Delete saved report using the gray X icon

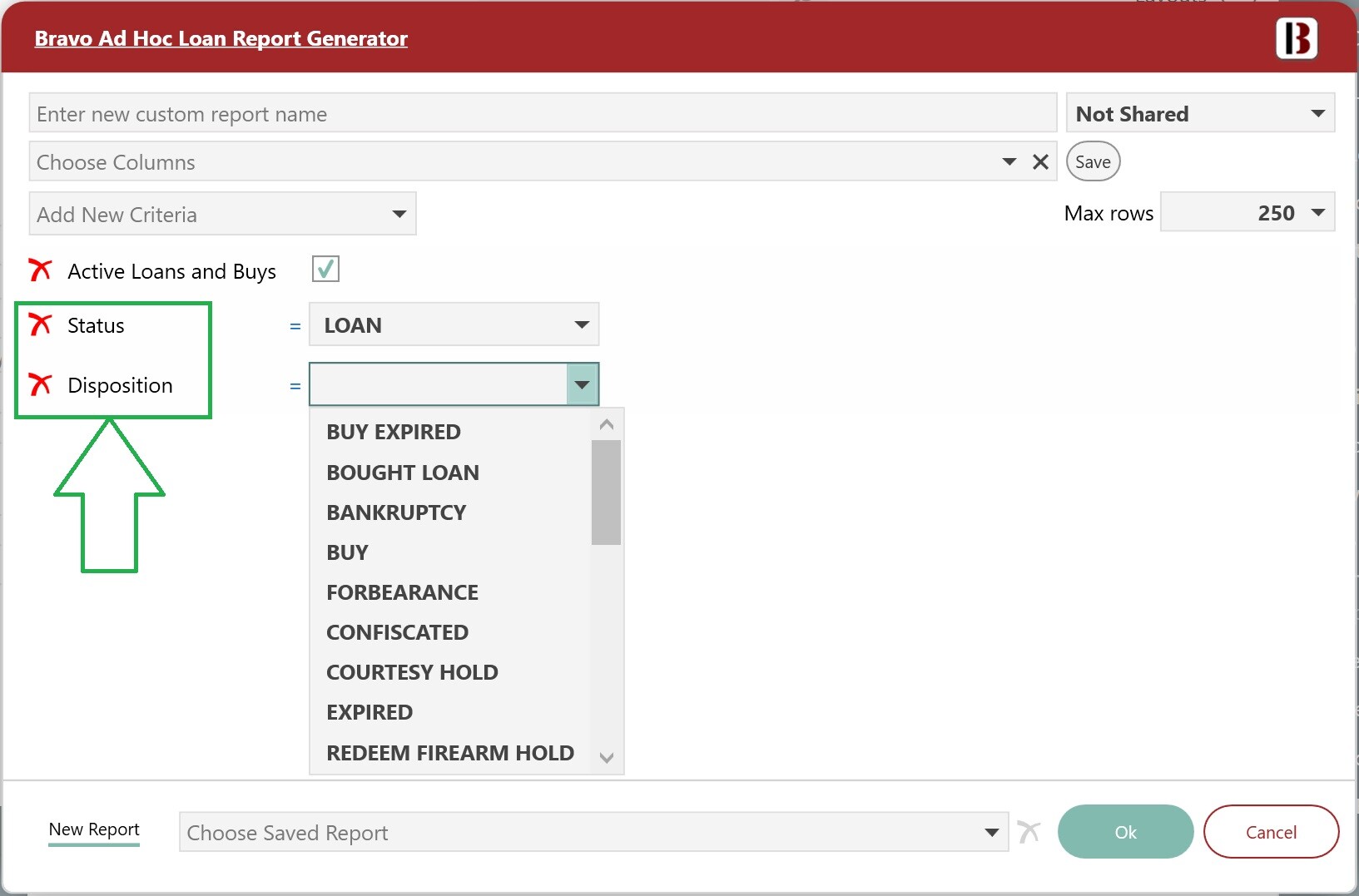[1029, 831]
